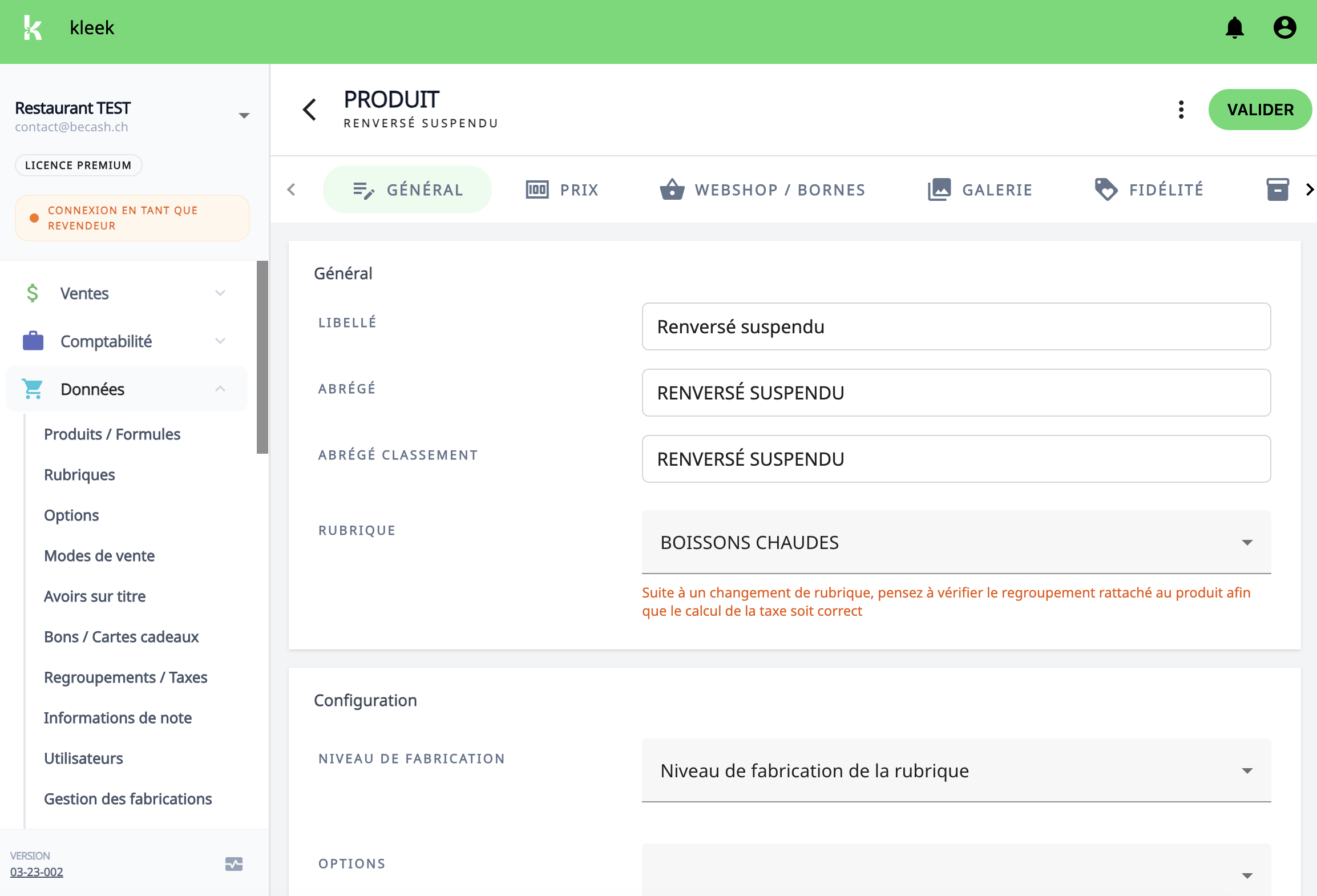Image resolution: width=1317 pixels, height=896 pixels.
Task: Click the archive box tab icon
Action: pos(1277,189)
